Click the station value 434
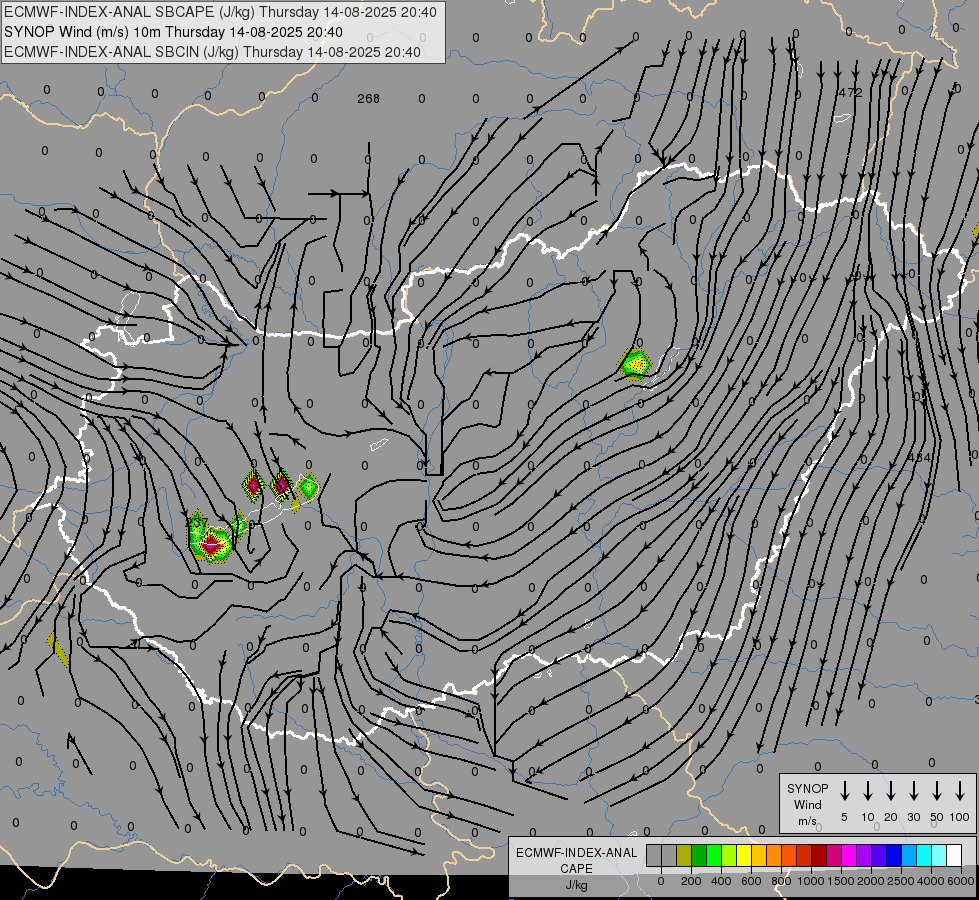The width and height of the screenshot is (979, 900). click(918, 457)
